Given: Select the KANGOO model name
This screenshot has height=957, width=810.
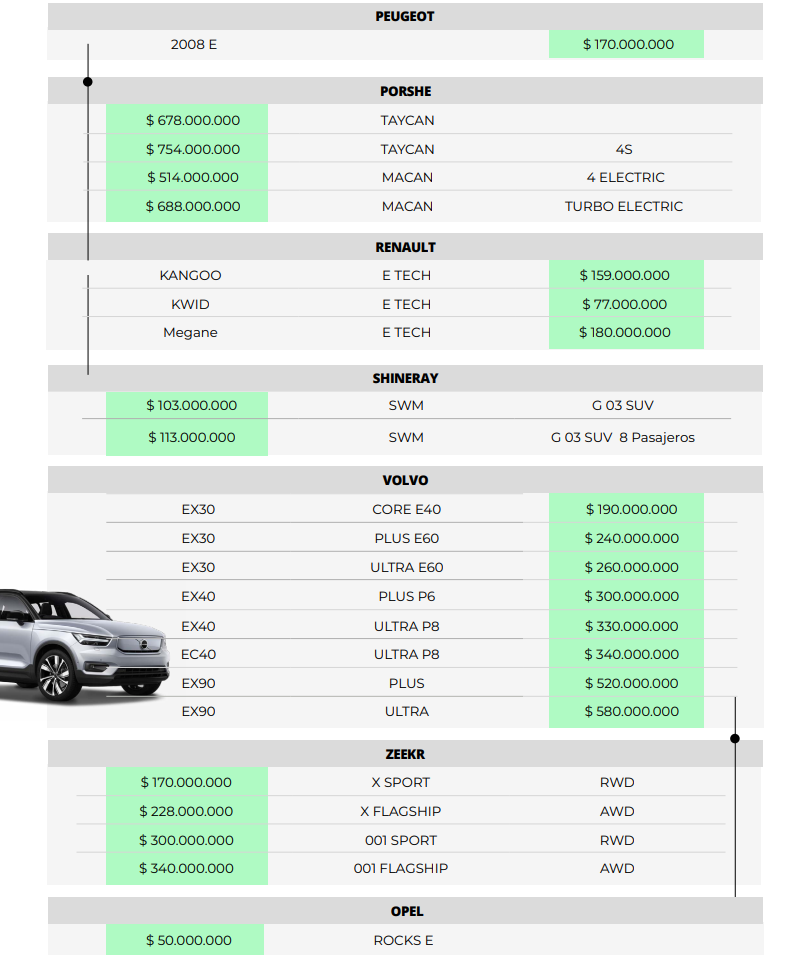Looking at the screenshot, I should pos(190,275).
